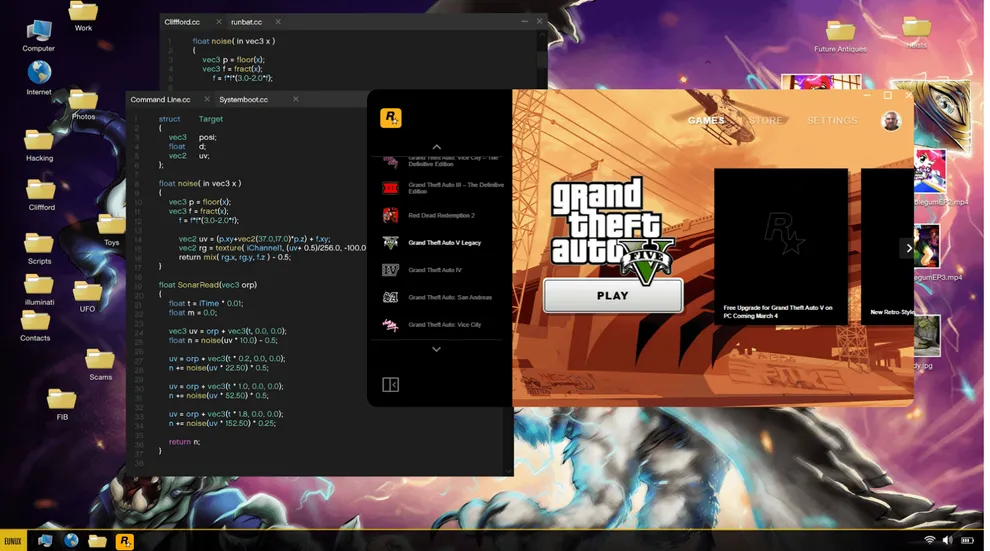Select Red Dead Redemption 2 game icon
The width and height of the screenshot is (990, 551).
tap(390, 215)
